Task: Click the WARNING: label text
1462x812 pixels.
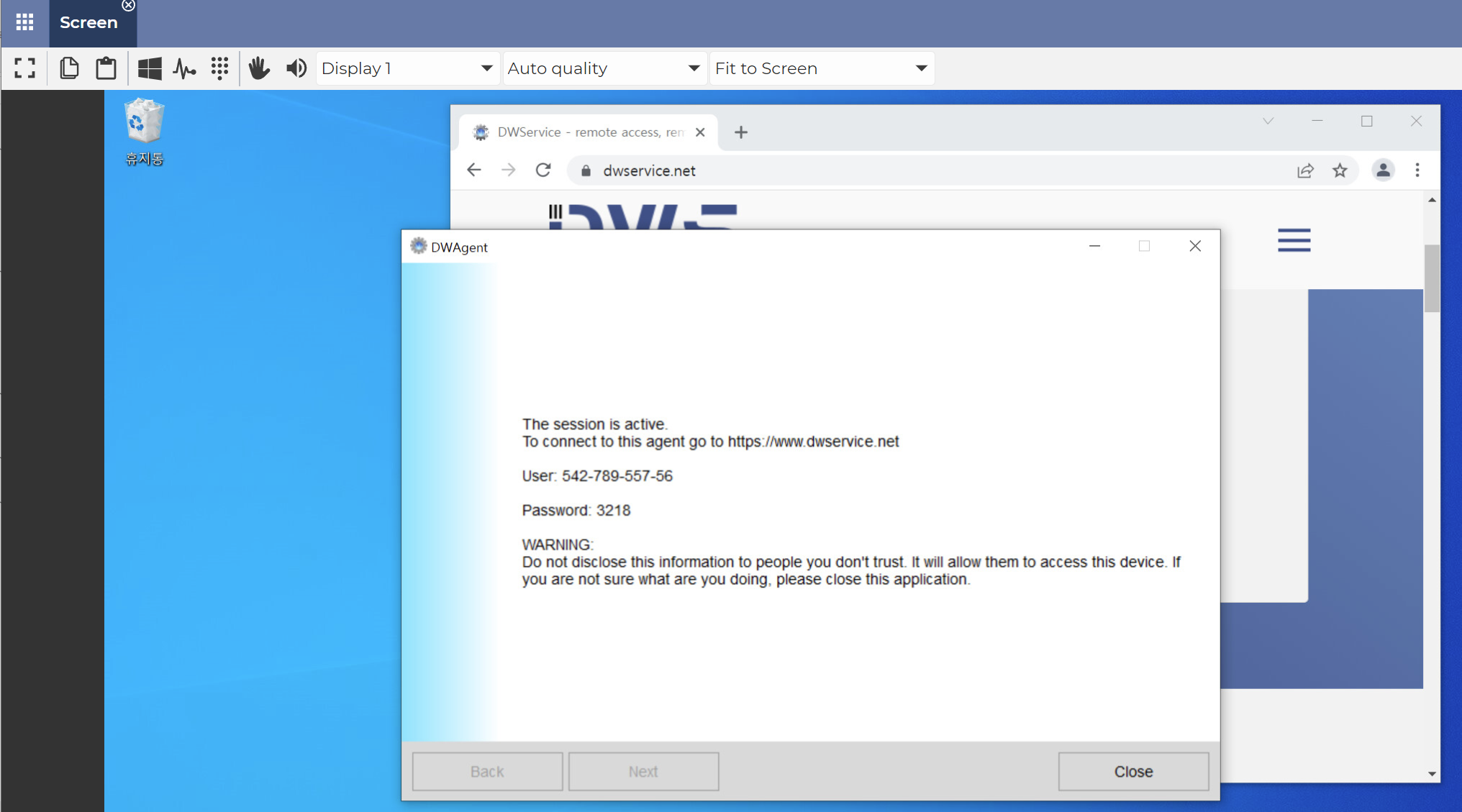Action: pyautogui.click(x=558, y=545)
